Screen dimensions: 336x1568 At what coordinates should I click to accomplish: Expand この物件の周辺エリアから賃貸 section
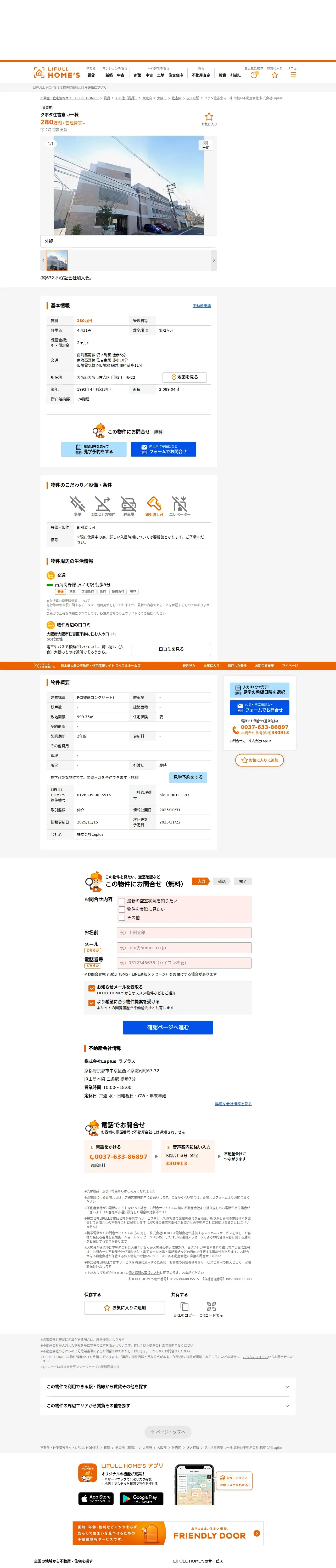168,1405
